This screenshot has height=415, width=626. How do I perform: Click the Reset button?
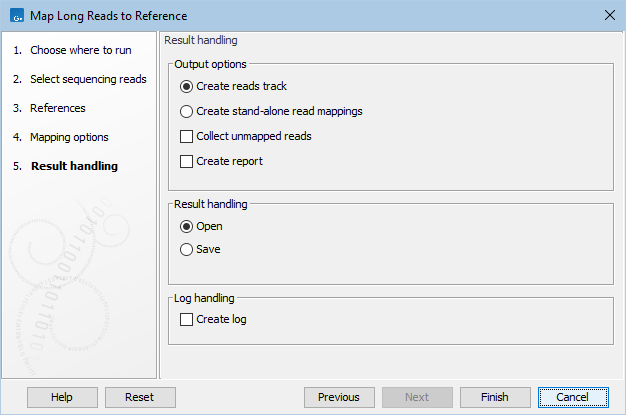[140, 397]
